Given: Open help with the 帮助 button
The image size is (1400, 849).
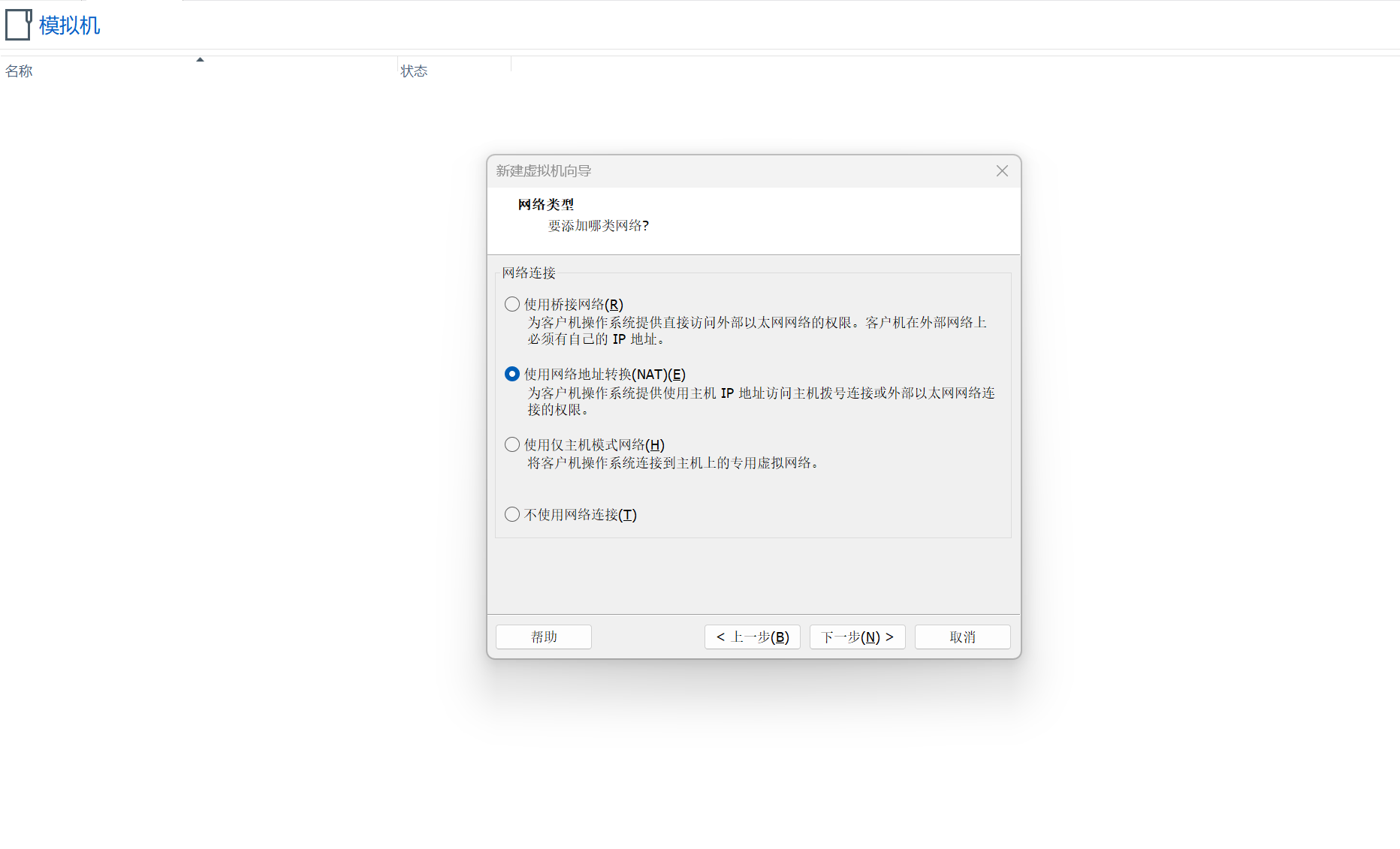Looking at the screenshot, I should [x=543, y=637].
